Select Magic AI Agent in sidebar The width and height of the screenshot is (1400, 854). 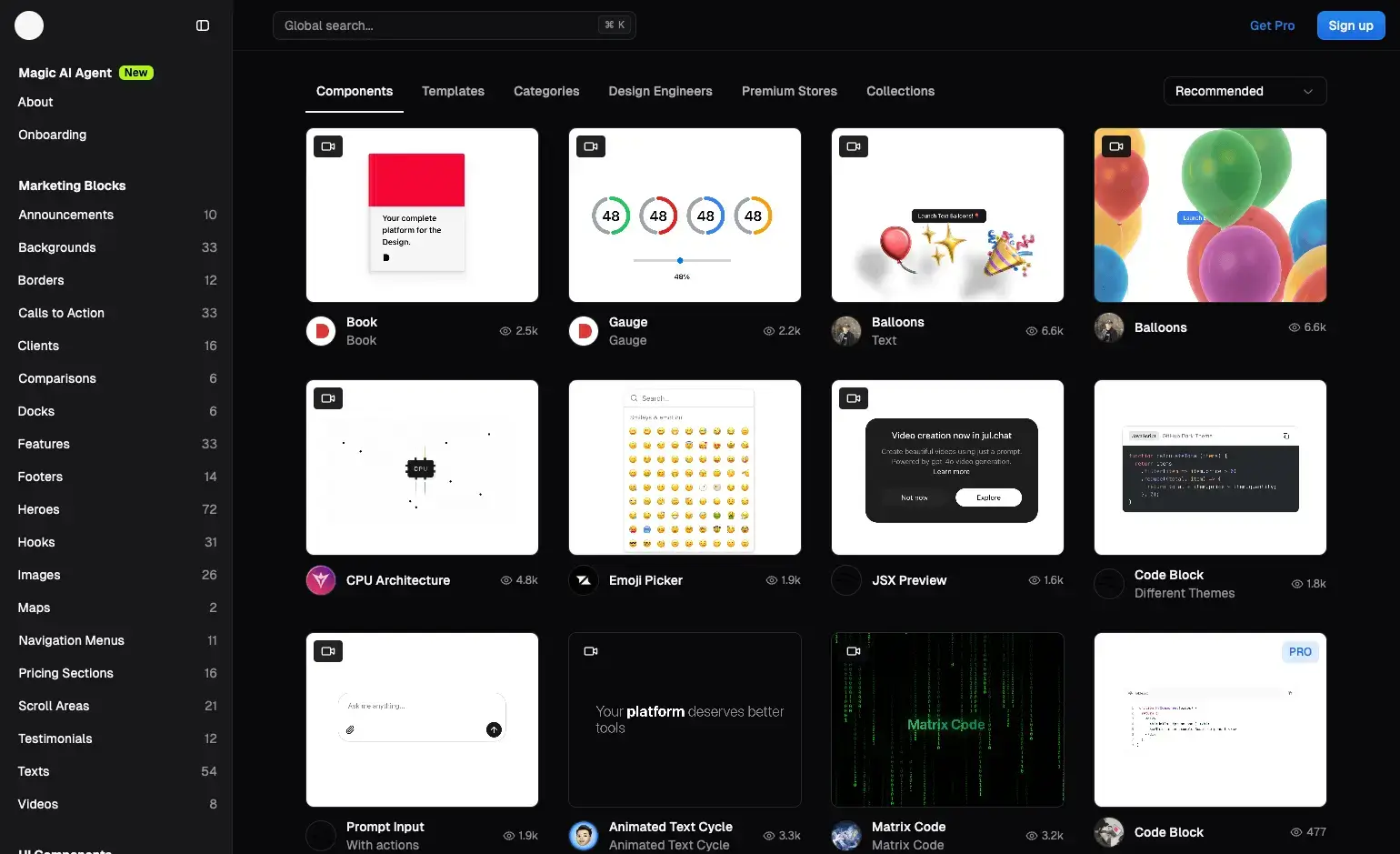[x=65, y=73]
